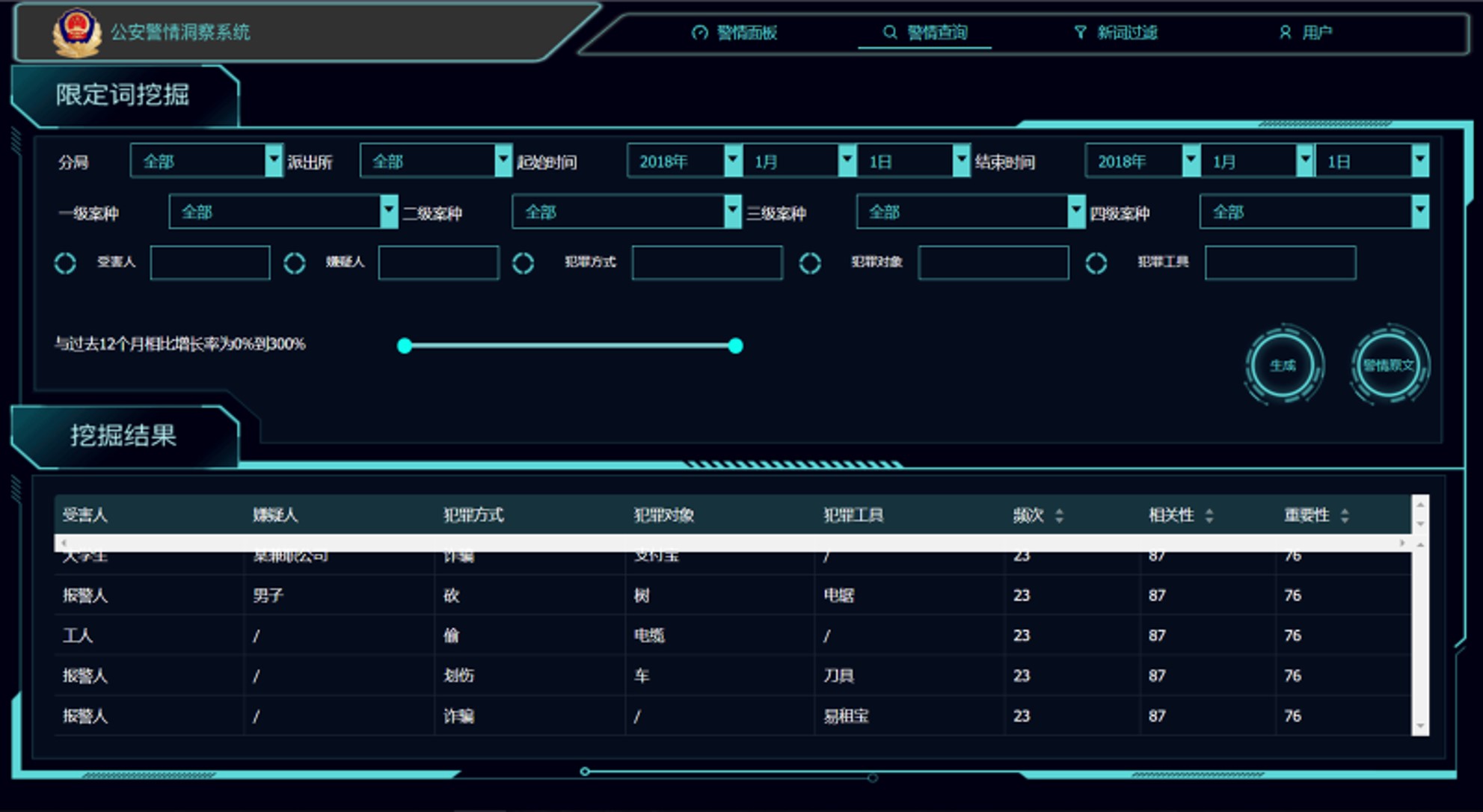Viewport: 1483px width, 812px height.
Task: Click the police badge logo icon
Action: (x=76, y=32)
